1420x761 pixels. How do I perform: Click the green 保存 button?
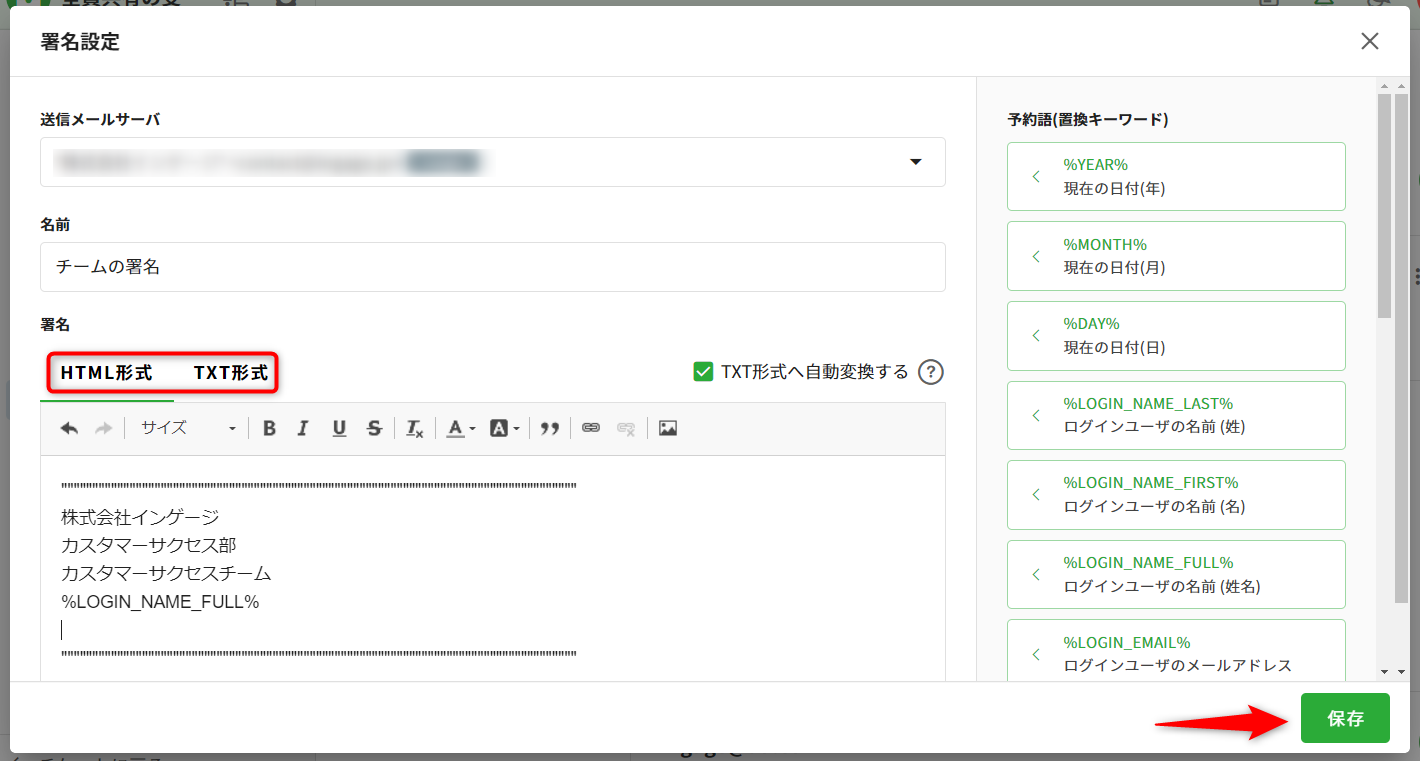tap(1345, 718)
